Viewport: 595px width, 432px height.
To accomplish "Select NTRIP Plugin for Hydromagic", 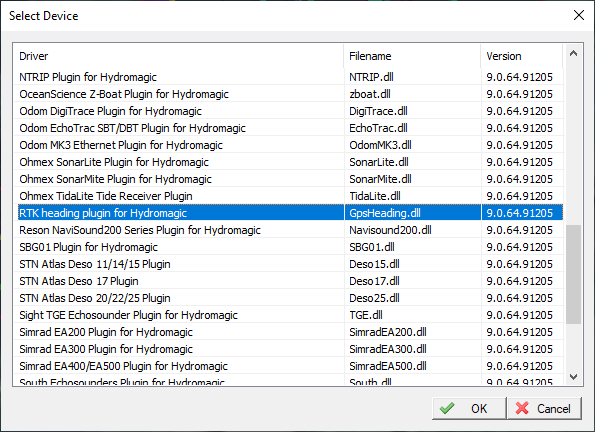I will point(288,77).
